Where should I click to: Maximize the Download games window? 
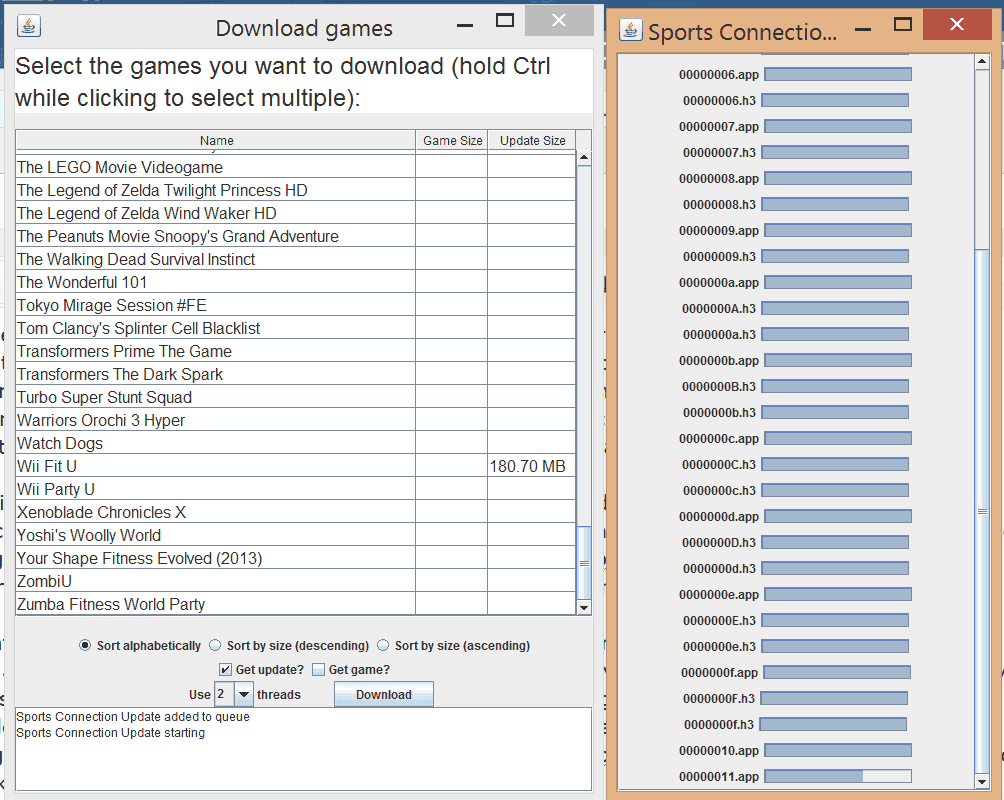coord(505,20)
